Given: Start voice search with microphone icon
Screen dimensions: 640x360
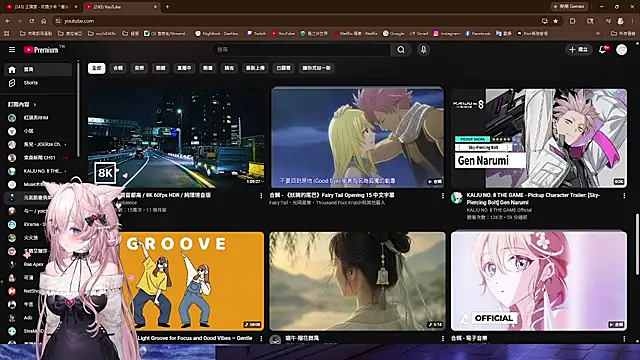Looking at the screenshot, I should 423,49.
